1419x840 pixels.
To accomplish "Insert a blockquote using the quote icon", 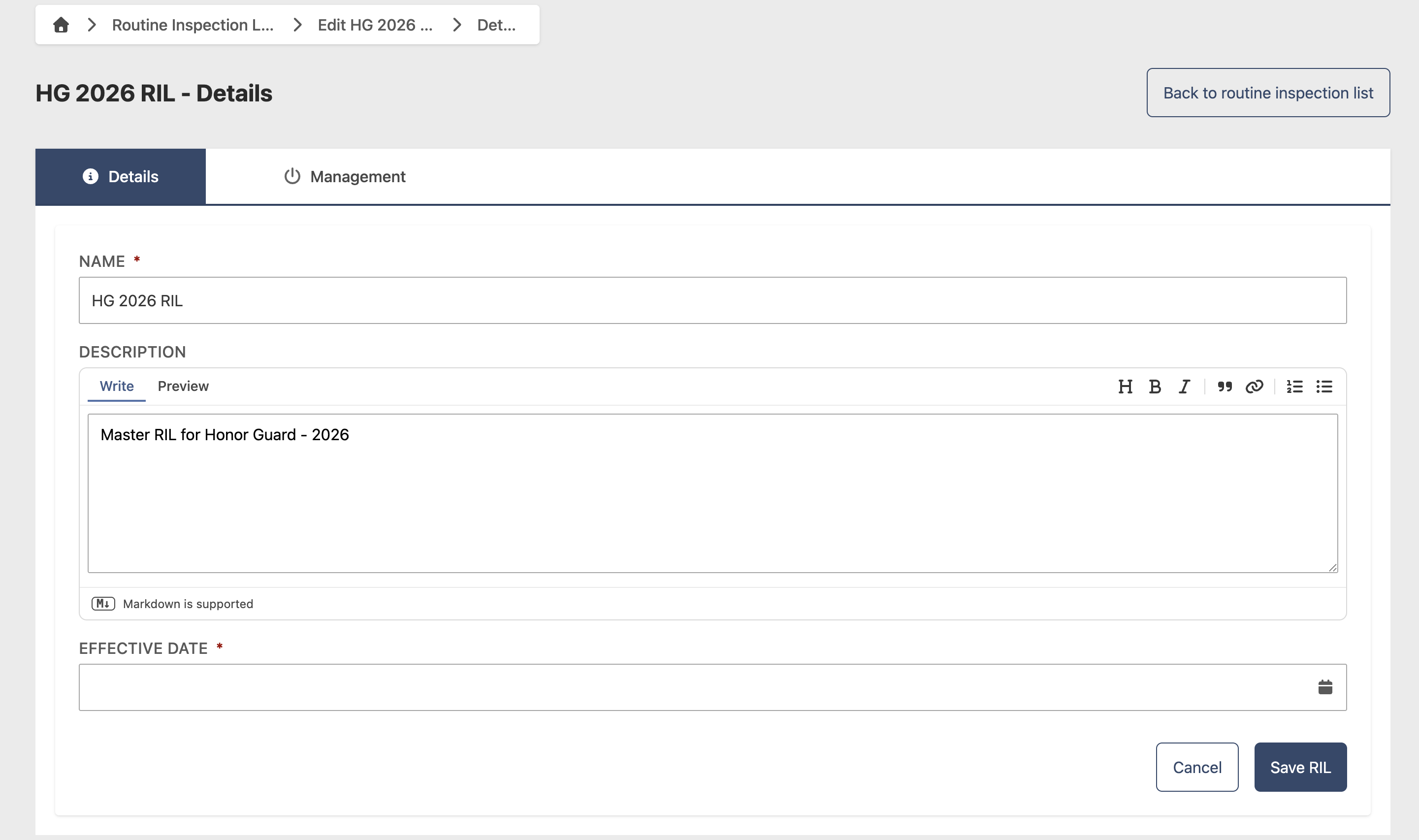I will [1225, 387].
